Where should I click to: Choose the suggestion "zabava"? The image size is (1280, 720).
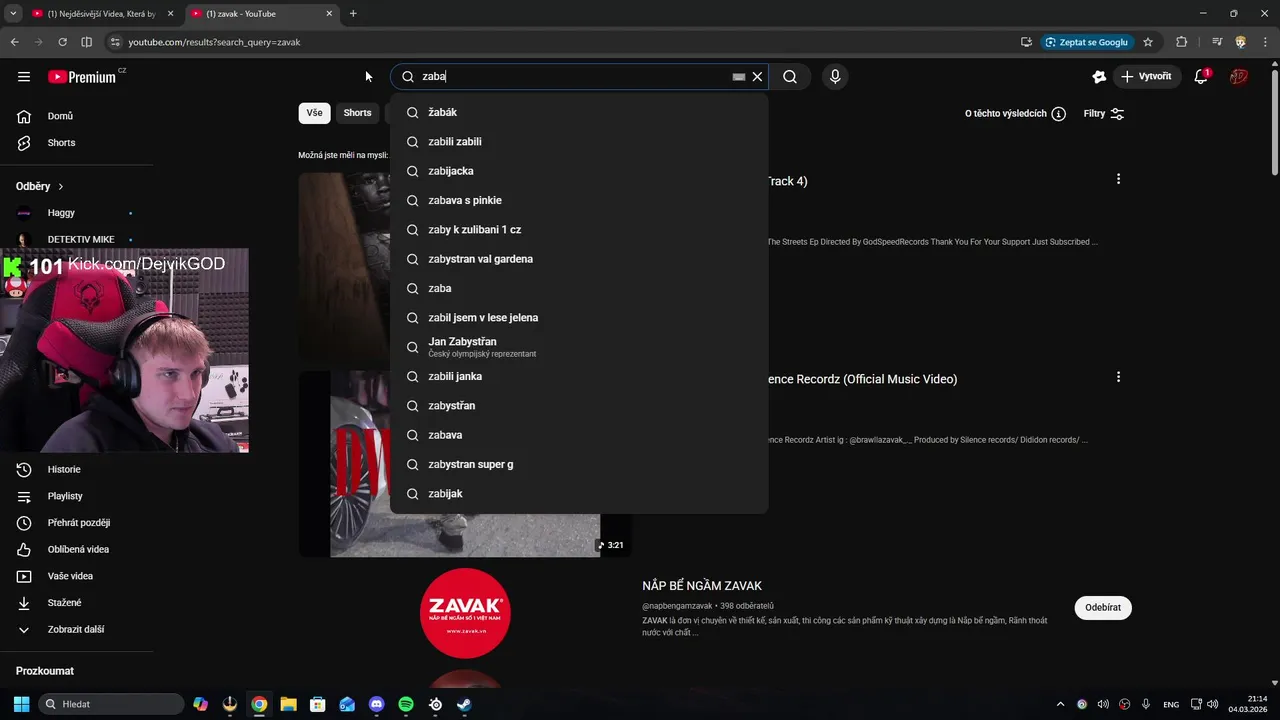(579, 435)
